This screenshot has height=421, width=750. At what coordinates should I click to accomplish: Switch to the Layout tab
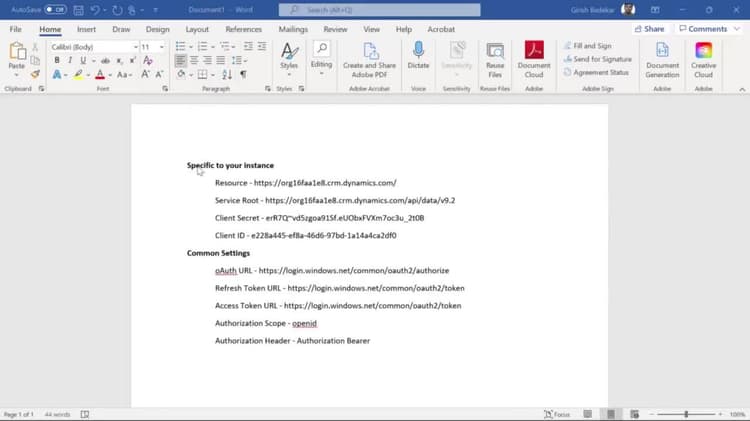click(197, 29)
